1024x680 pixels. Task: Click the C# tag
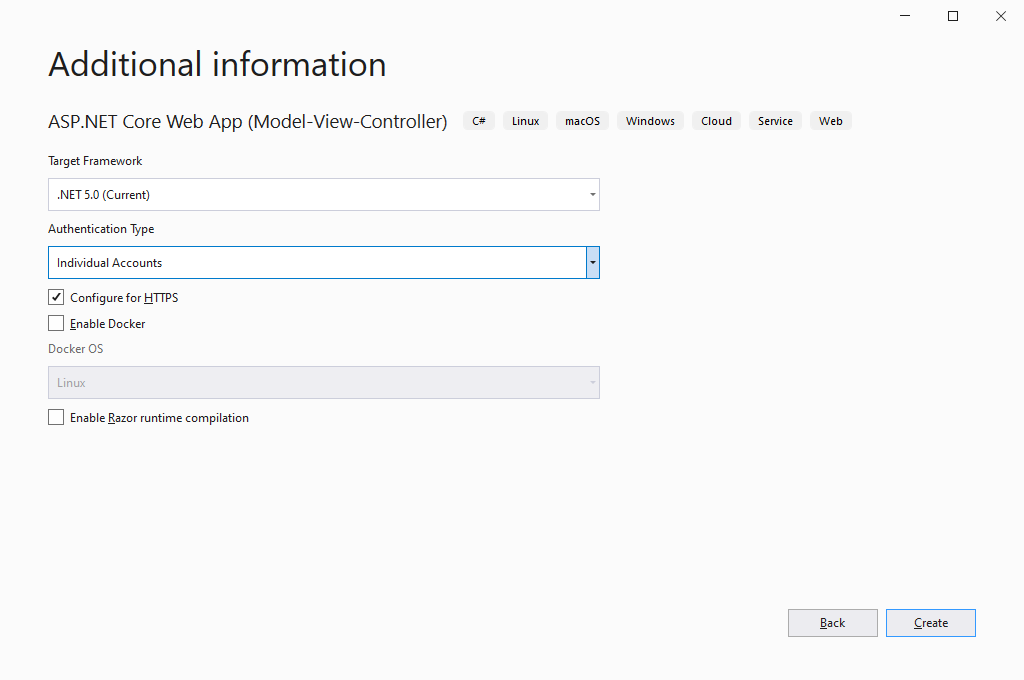pos(479,121)
